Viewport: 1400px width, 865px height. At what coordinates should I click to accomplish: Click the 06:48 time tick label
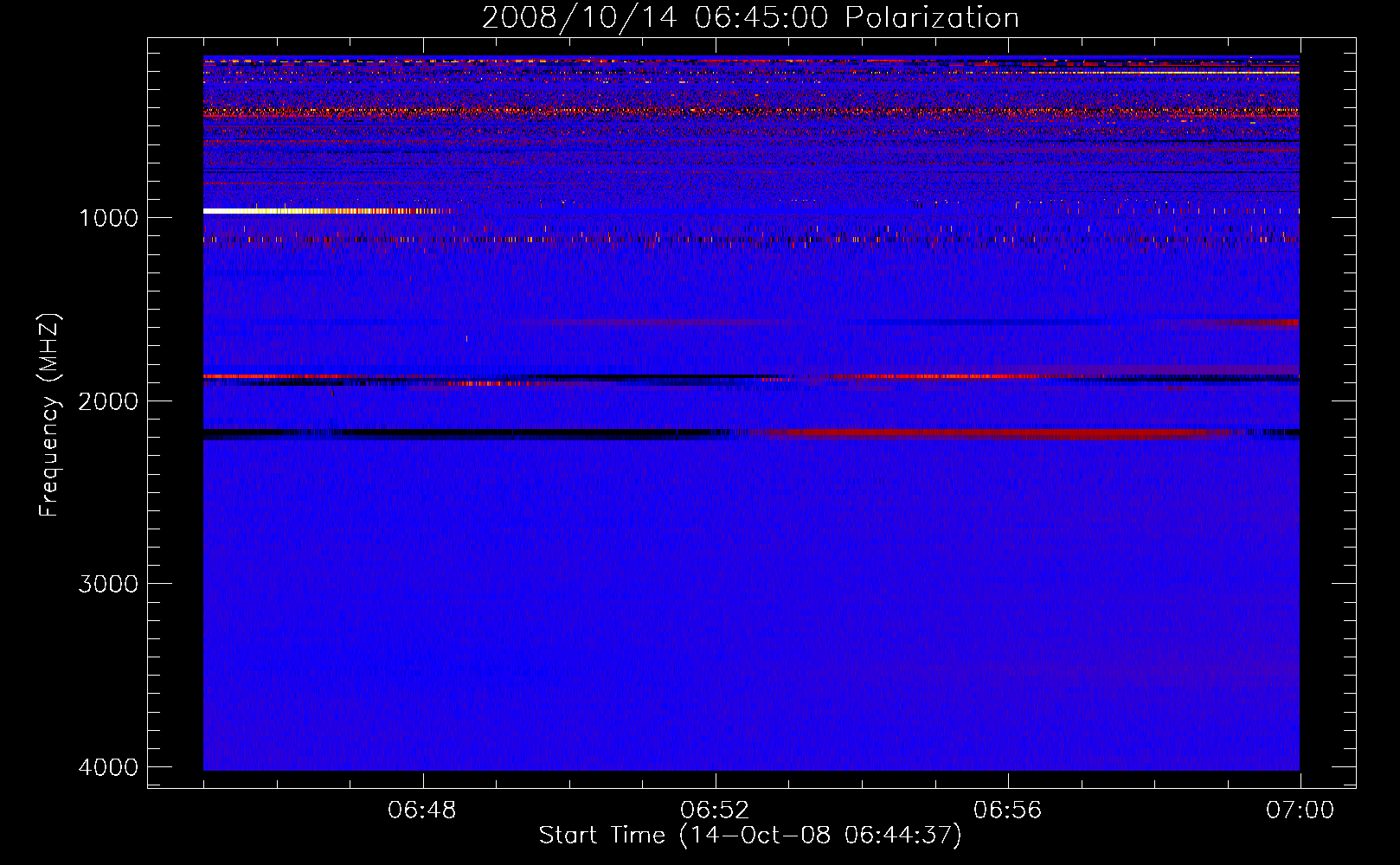tap(422, 811)
